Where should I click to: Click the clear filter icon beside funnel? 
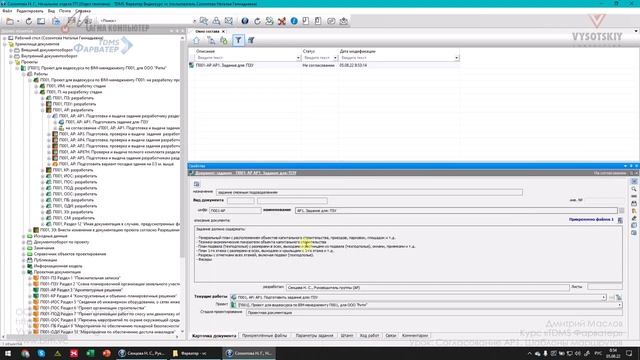coord(251,40)
